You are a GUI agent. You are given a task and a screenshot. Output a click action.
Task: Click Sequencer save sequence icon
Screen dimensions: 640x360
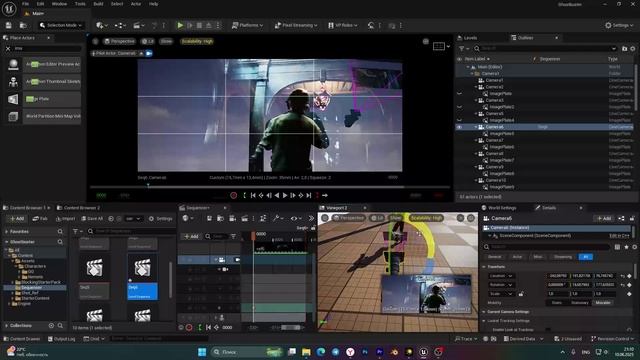209,219
